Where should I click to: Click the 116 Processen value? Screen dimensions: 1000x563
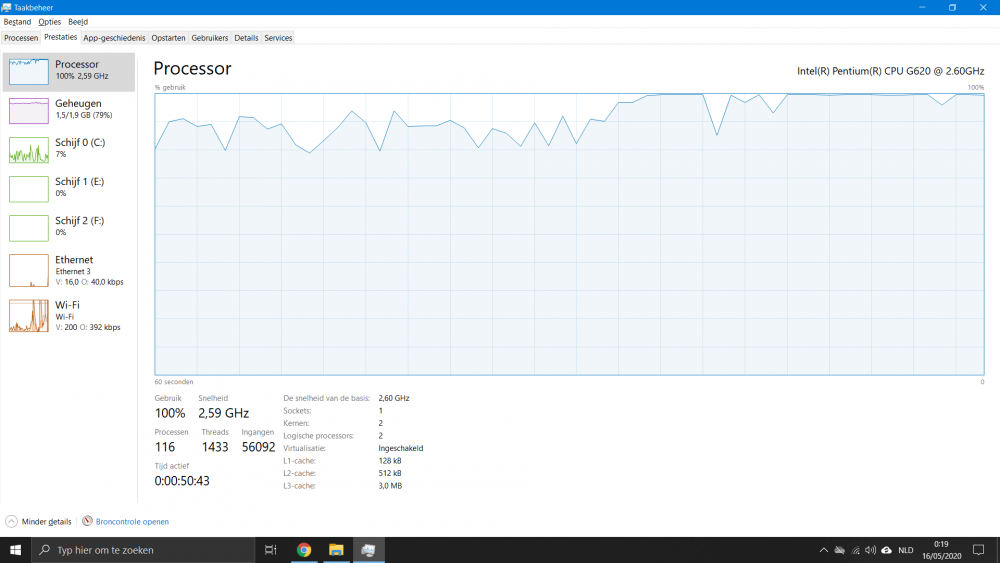165,447
